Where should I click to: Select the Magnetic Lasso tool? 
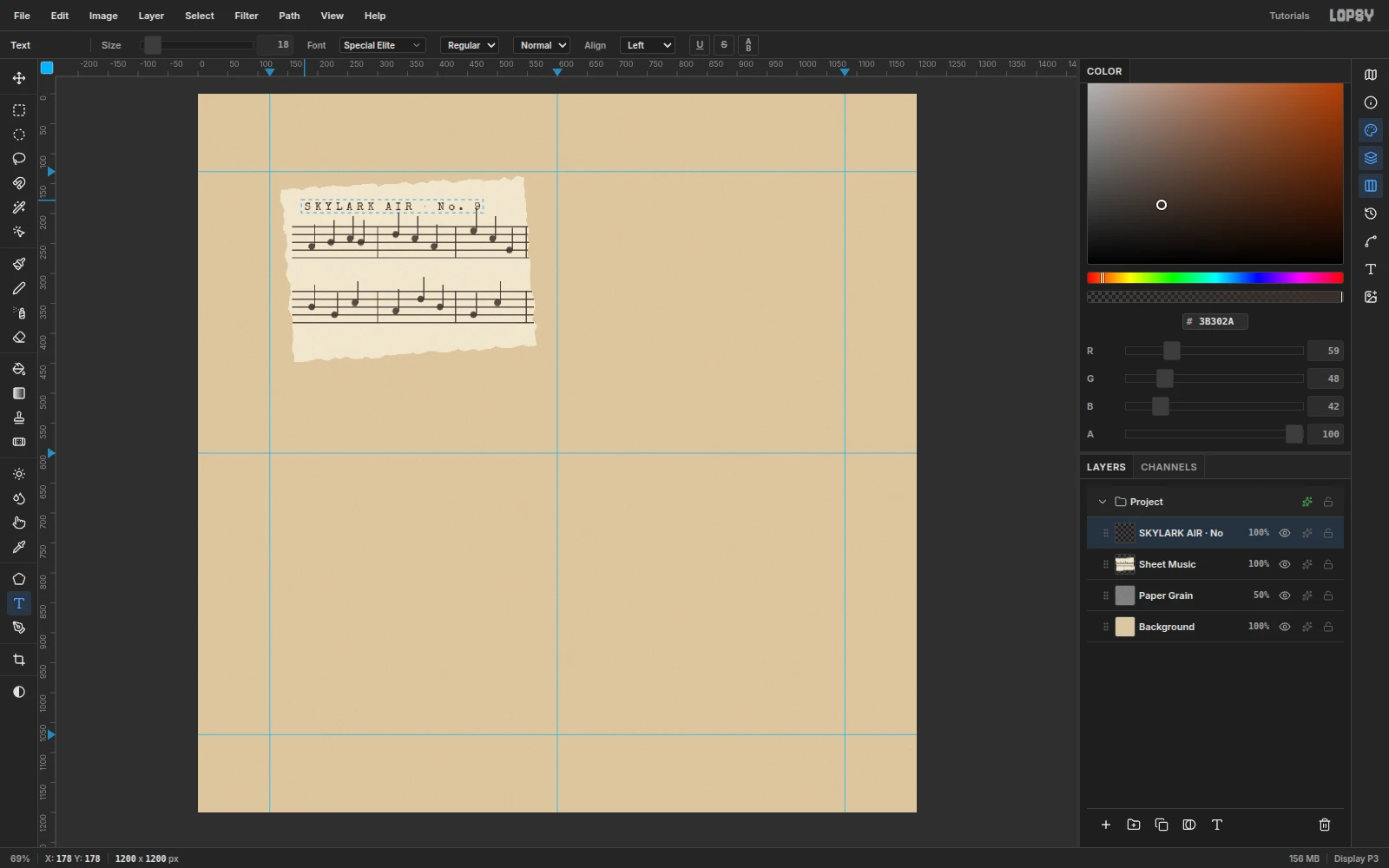tap(19, 183)
